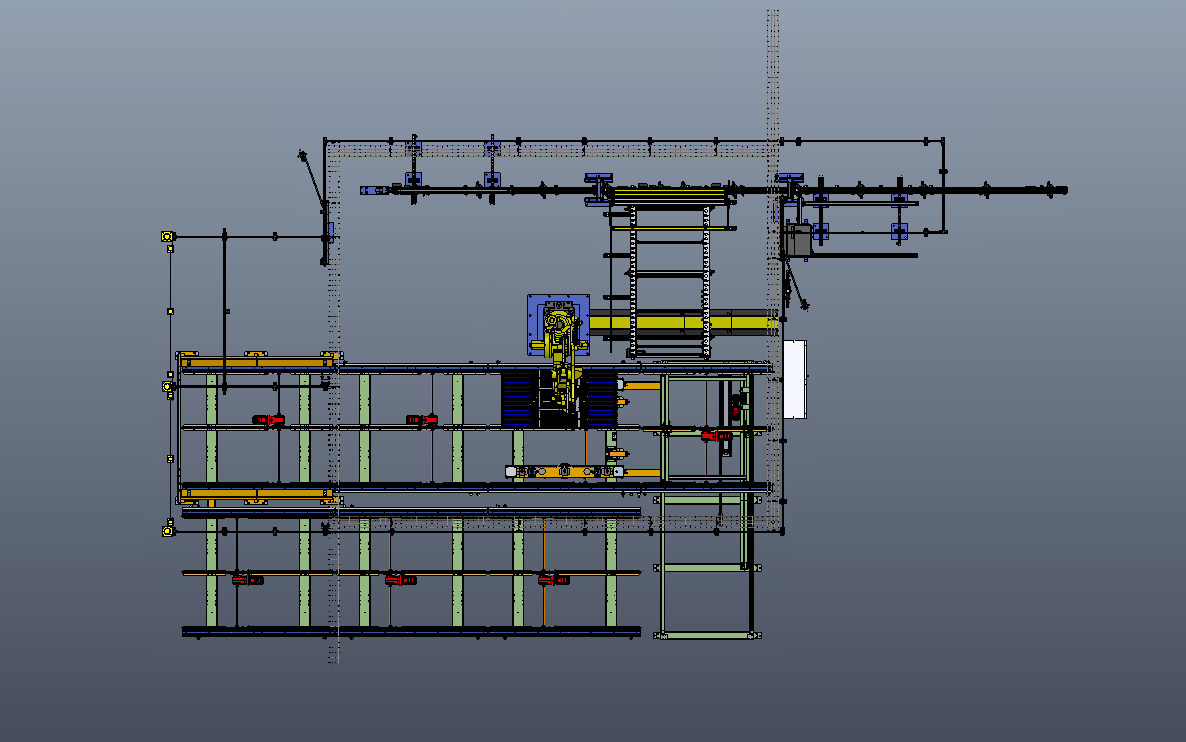
Task: Click the red motor inside the safety fence
Action: coord(707,434)
